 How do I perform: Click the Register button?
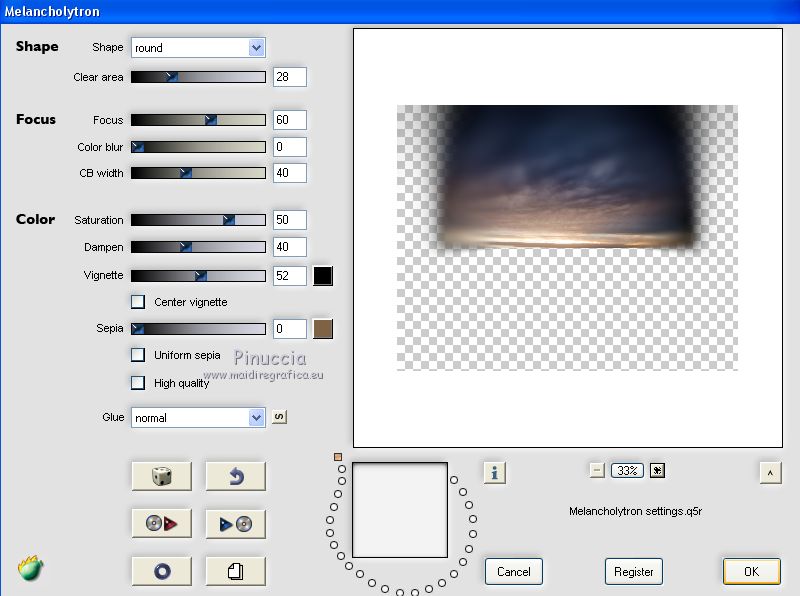tap(634, 572)
